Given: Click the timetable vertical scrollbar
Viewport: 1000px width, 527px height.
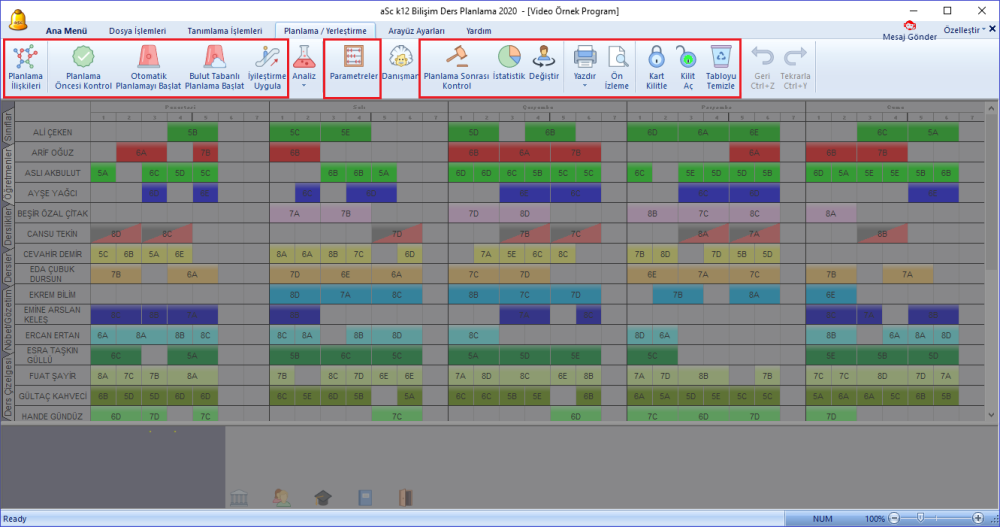Looking at the screenshot, I should tap(990, 262).
